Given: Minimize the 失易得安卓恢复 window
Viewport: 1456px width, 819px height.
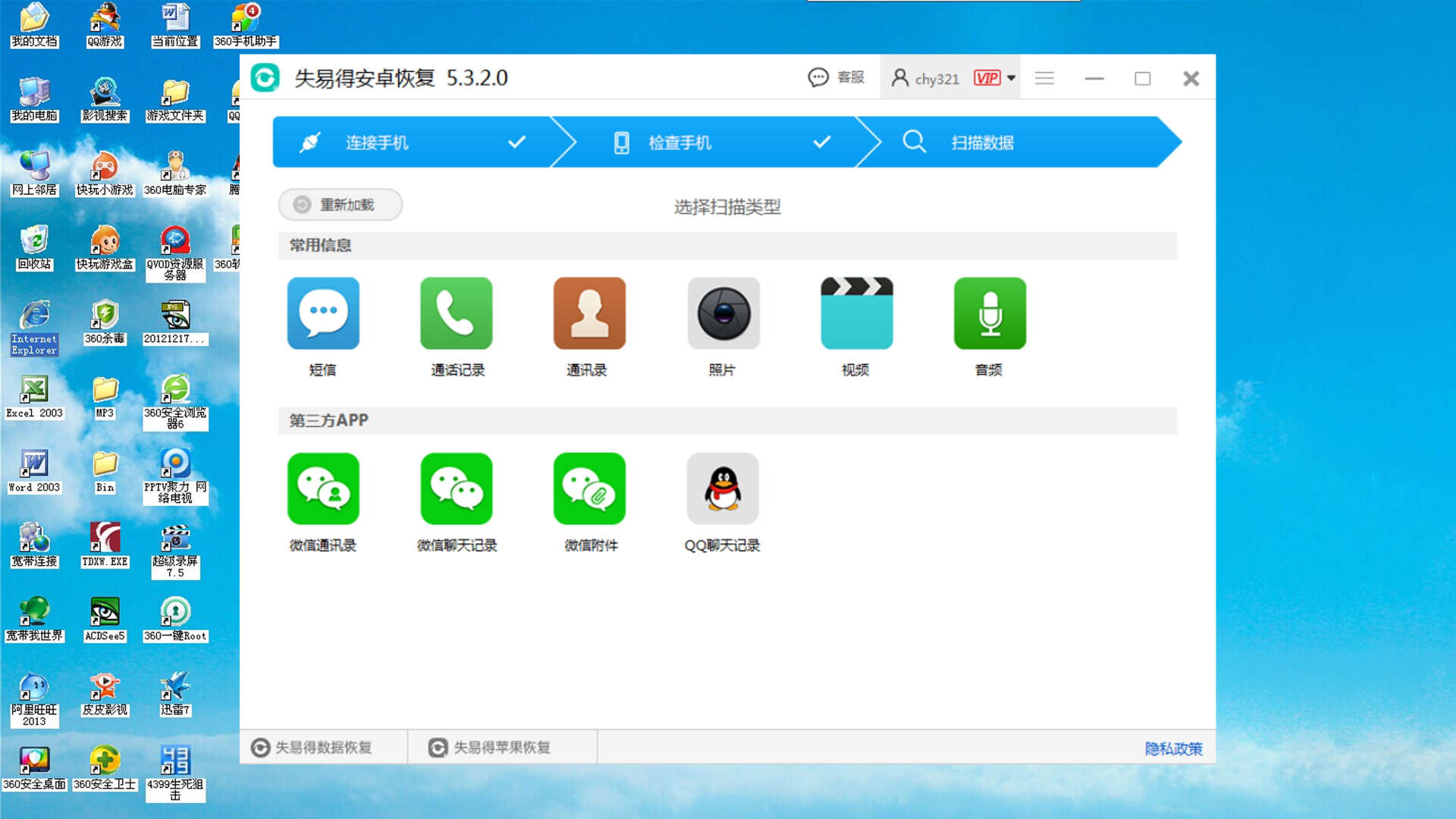Looking at the screenshot, I should (x=1094, y=78).
